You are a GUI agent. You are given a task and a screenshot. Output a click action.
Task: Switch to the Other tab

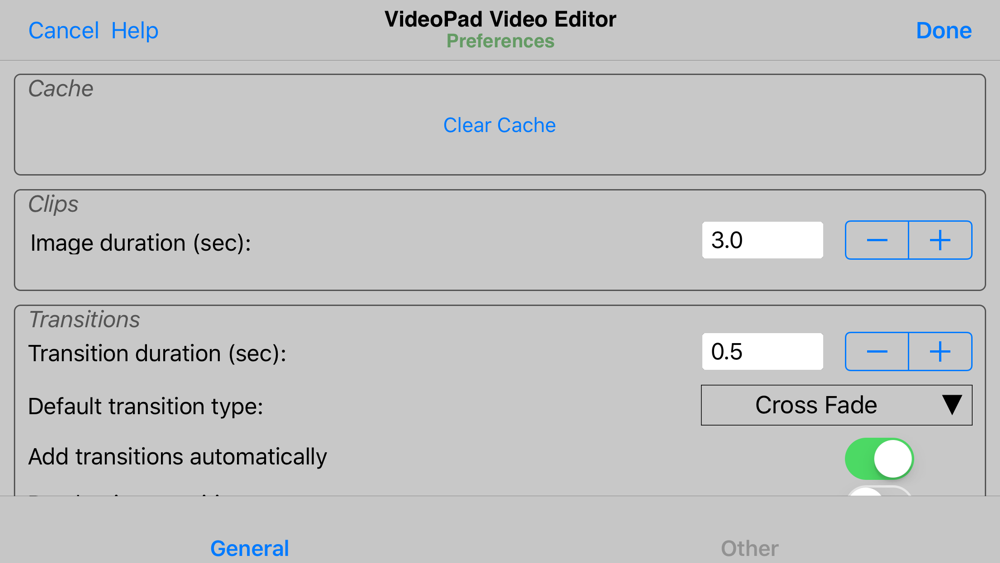pyautogui.click(x=749, y=548)
